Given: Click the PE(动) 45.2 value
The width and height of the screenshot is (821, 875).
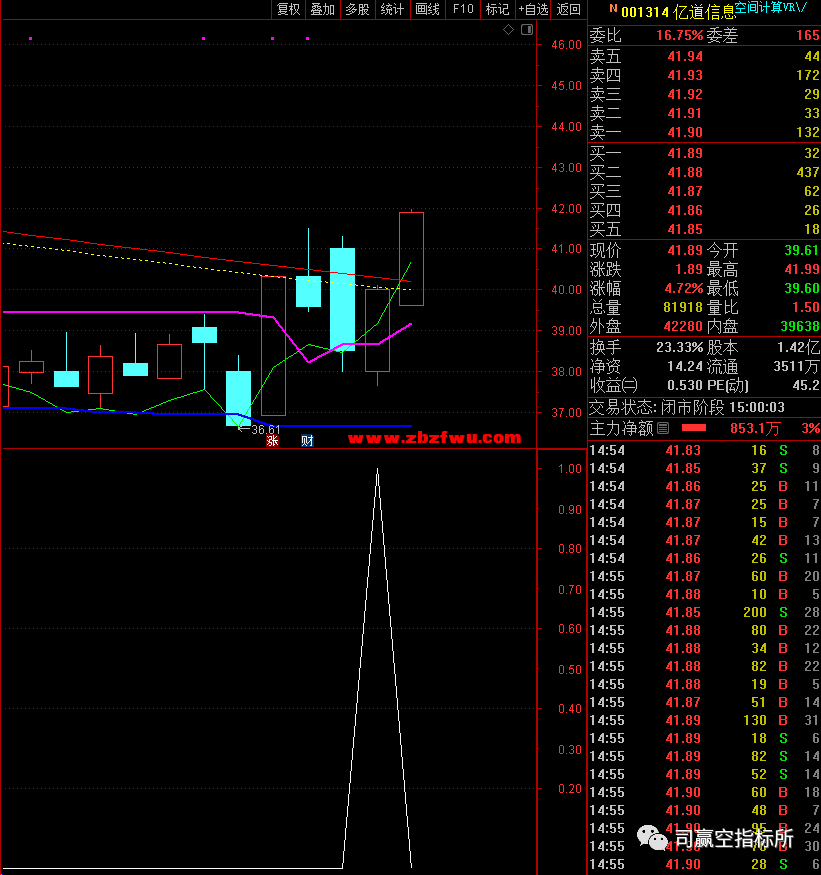Looking at the screenshot, I should [x=806, y=385].
